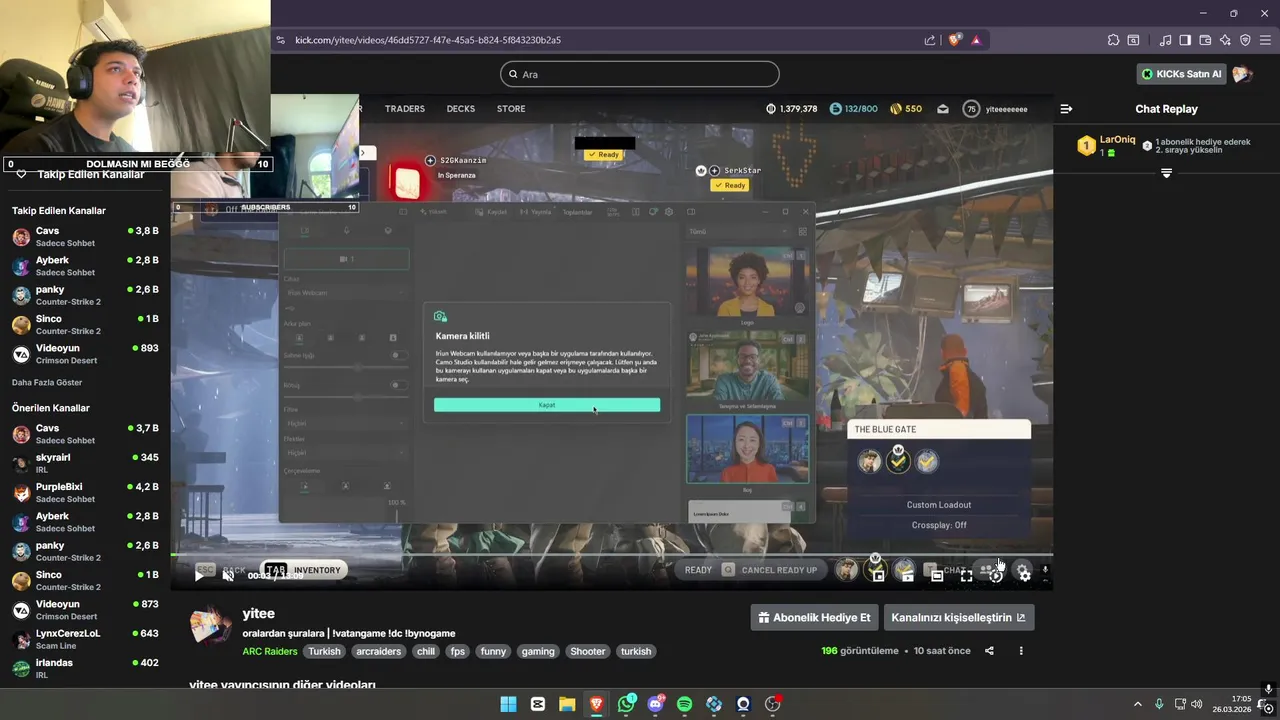Select the funny tag

point(493,651)
